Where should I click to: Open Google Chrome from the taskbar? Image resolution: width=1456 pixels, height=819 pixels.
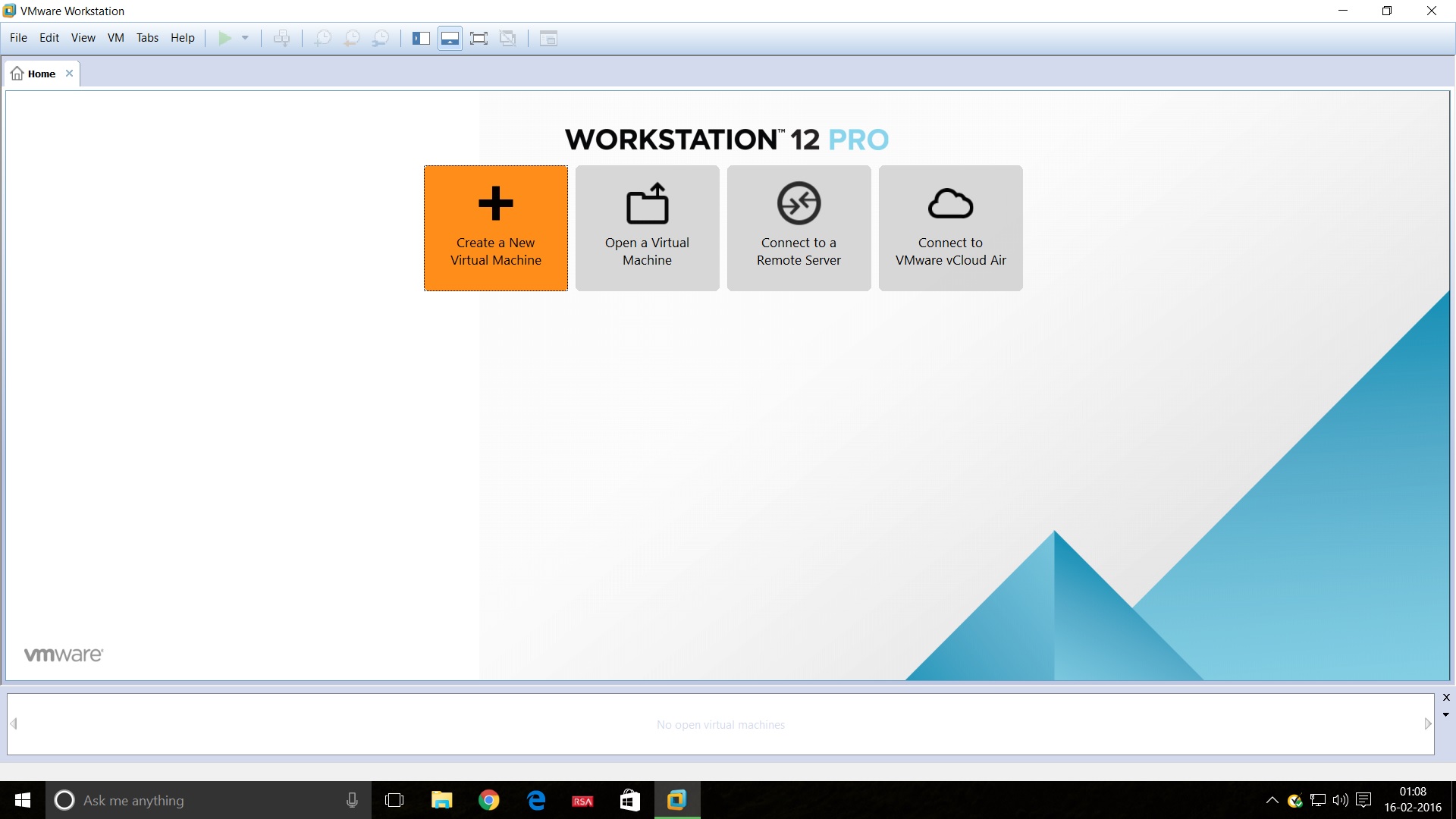point(489,800)
